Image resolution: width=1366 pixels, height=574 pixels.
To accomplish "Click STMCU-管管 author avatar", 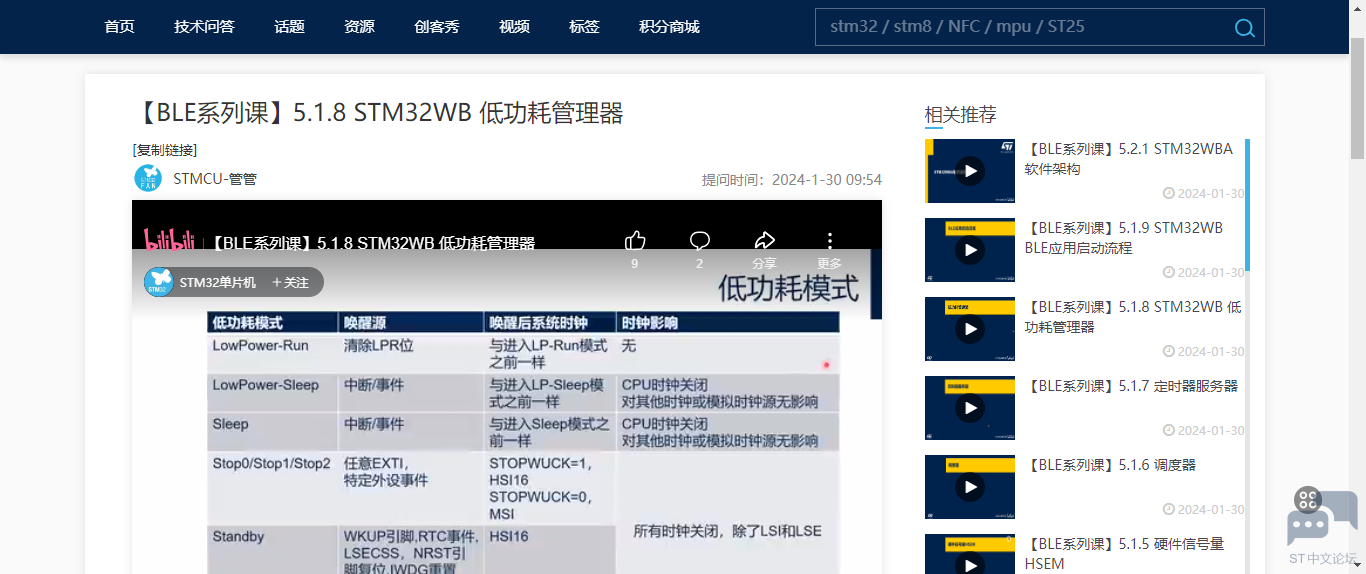I will point(148,179).
